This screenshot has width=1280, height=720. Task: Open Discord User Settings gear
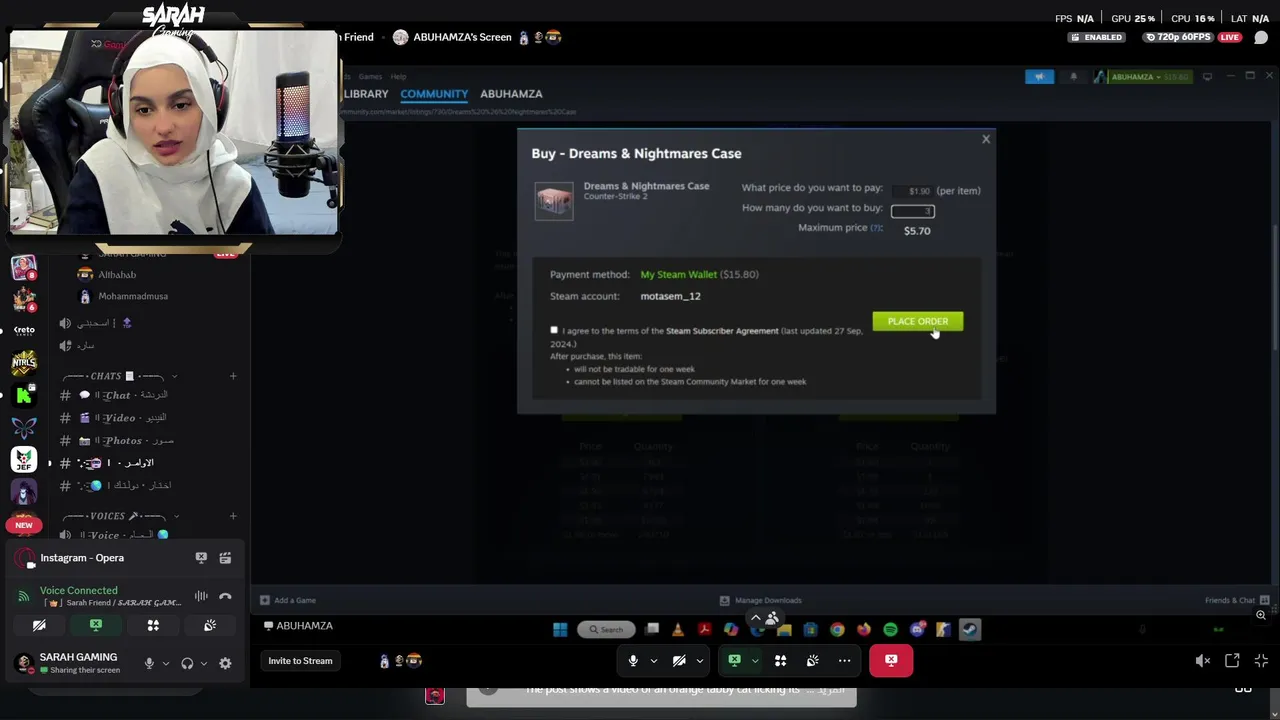click(225, 663)
